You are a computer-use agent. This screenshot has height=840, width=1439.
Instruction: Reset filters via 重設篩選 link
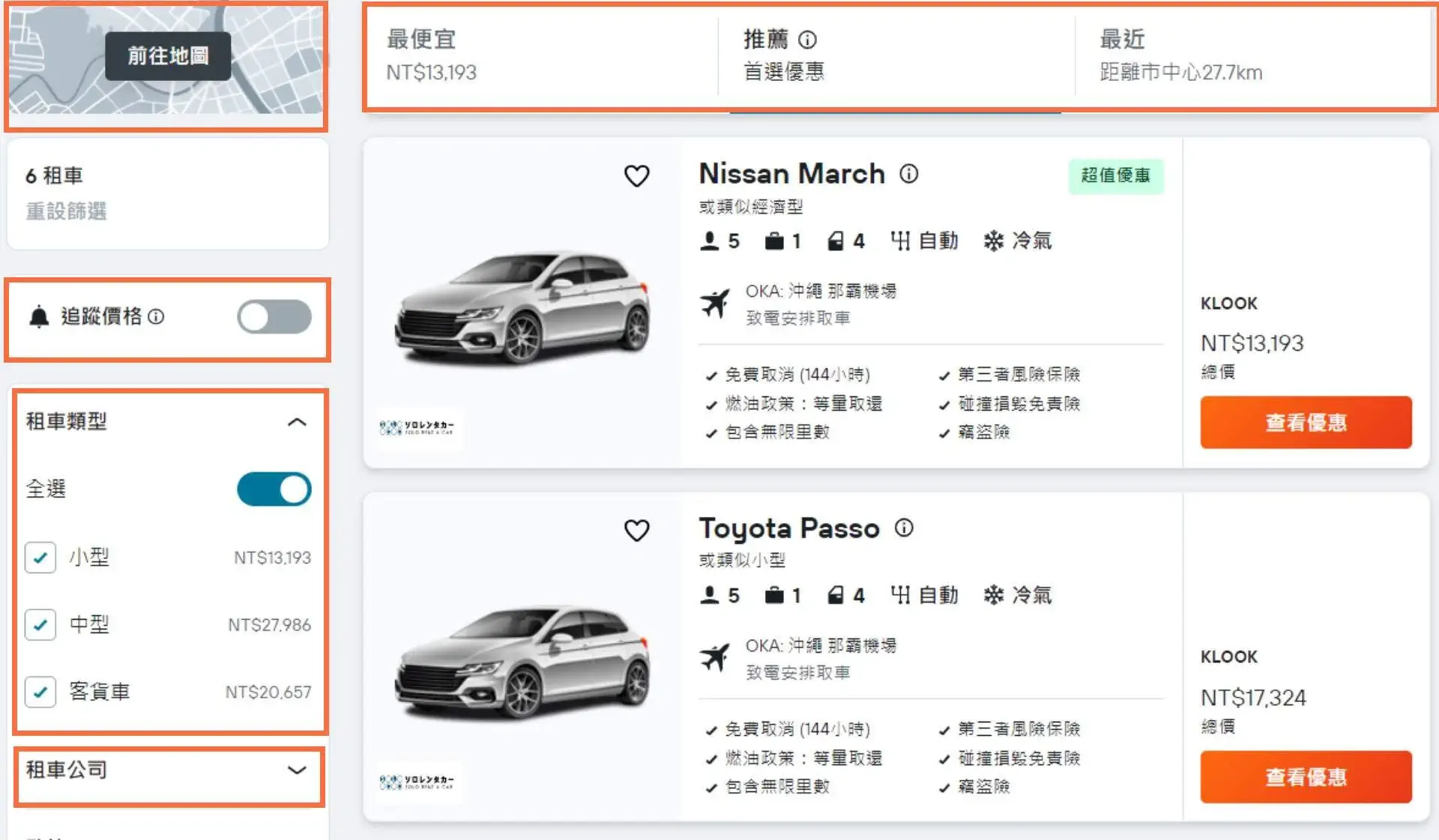tap(65, 211)
